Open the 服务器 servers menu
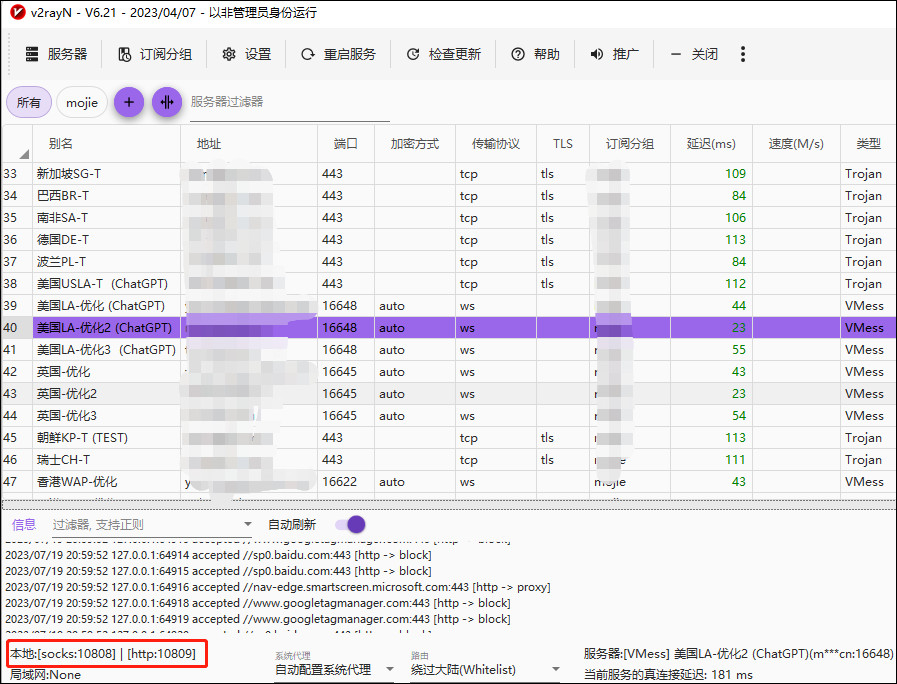 [x=56, y=54]
